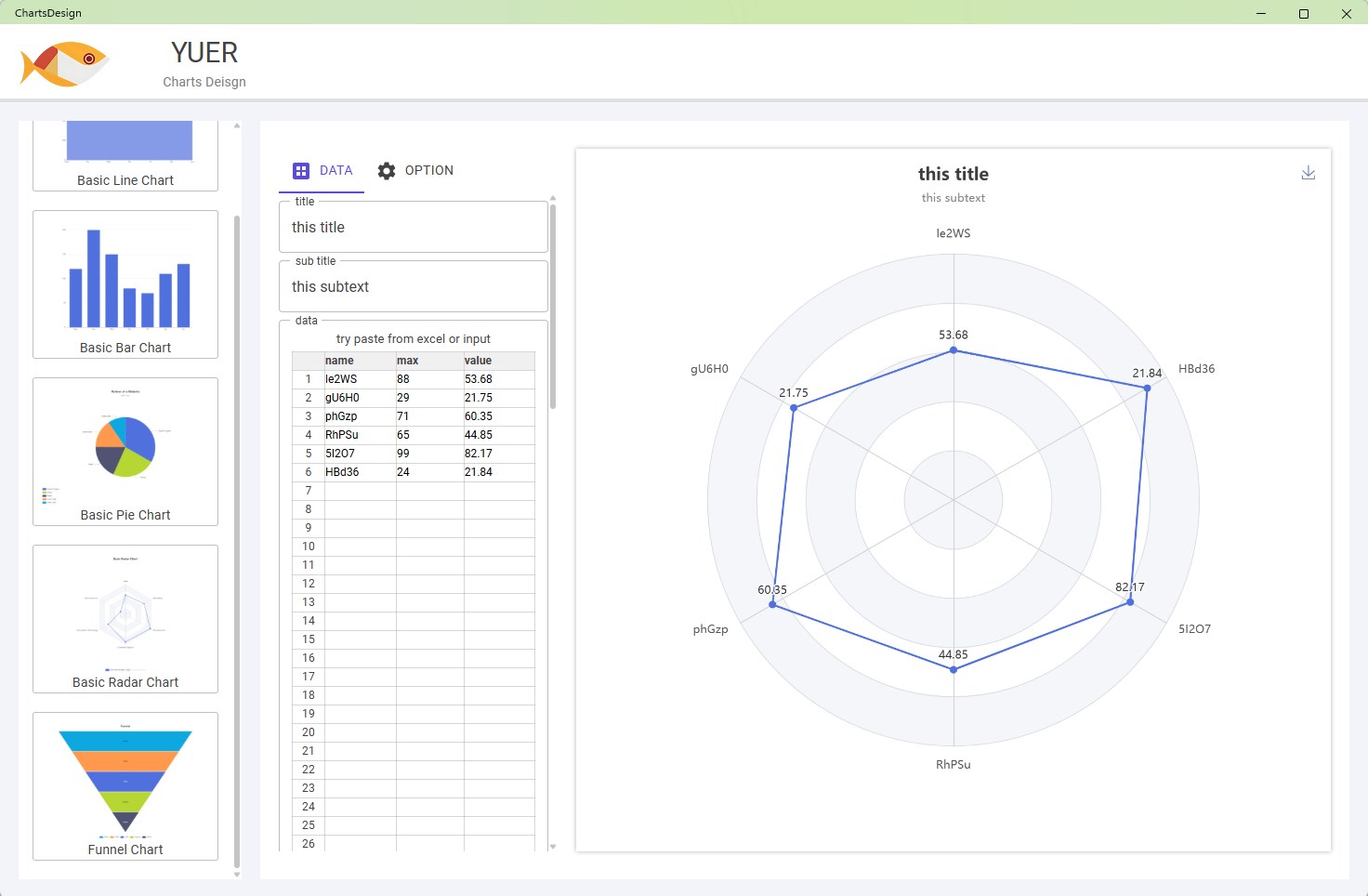Select the RhPSu name cell
Viewport: 1368px width, 896px height.
361,435
